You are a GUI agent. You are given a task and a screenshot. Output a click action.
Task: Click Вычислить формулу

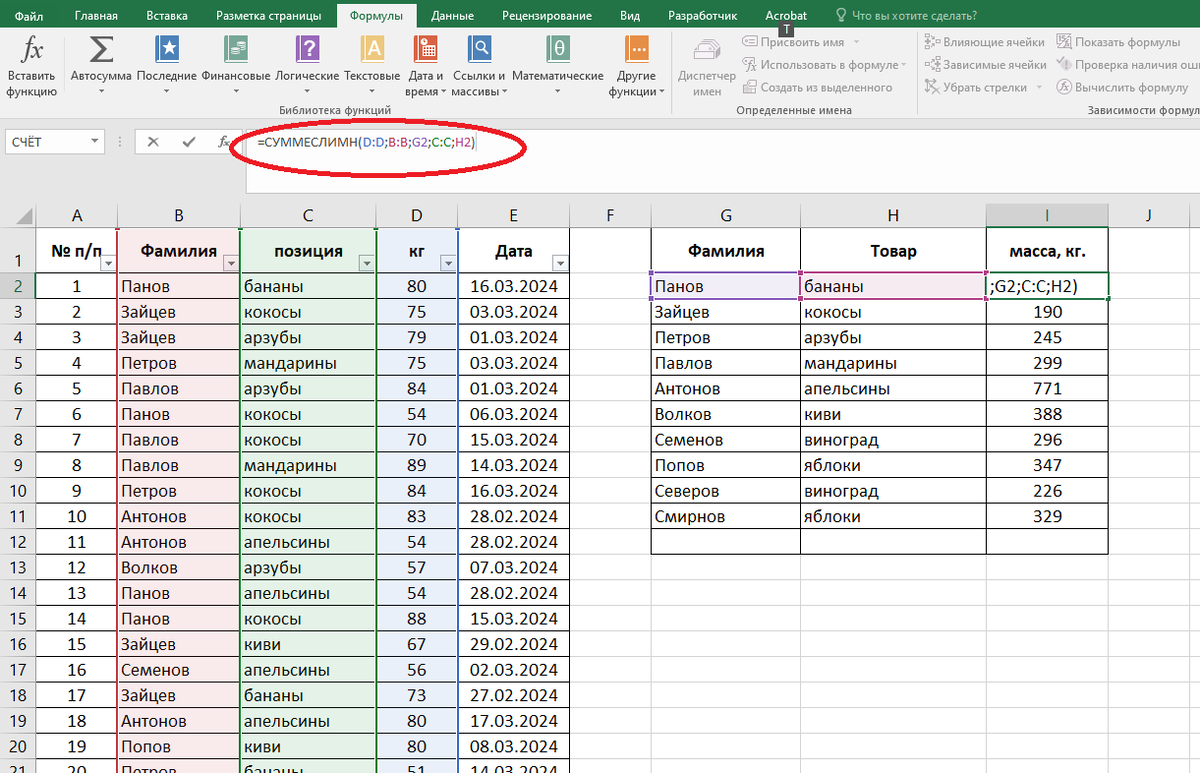[1122, 87]
